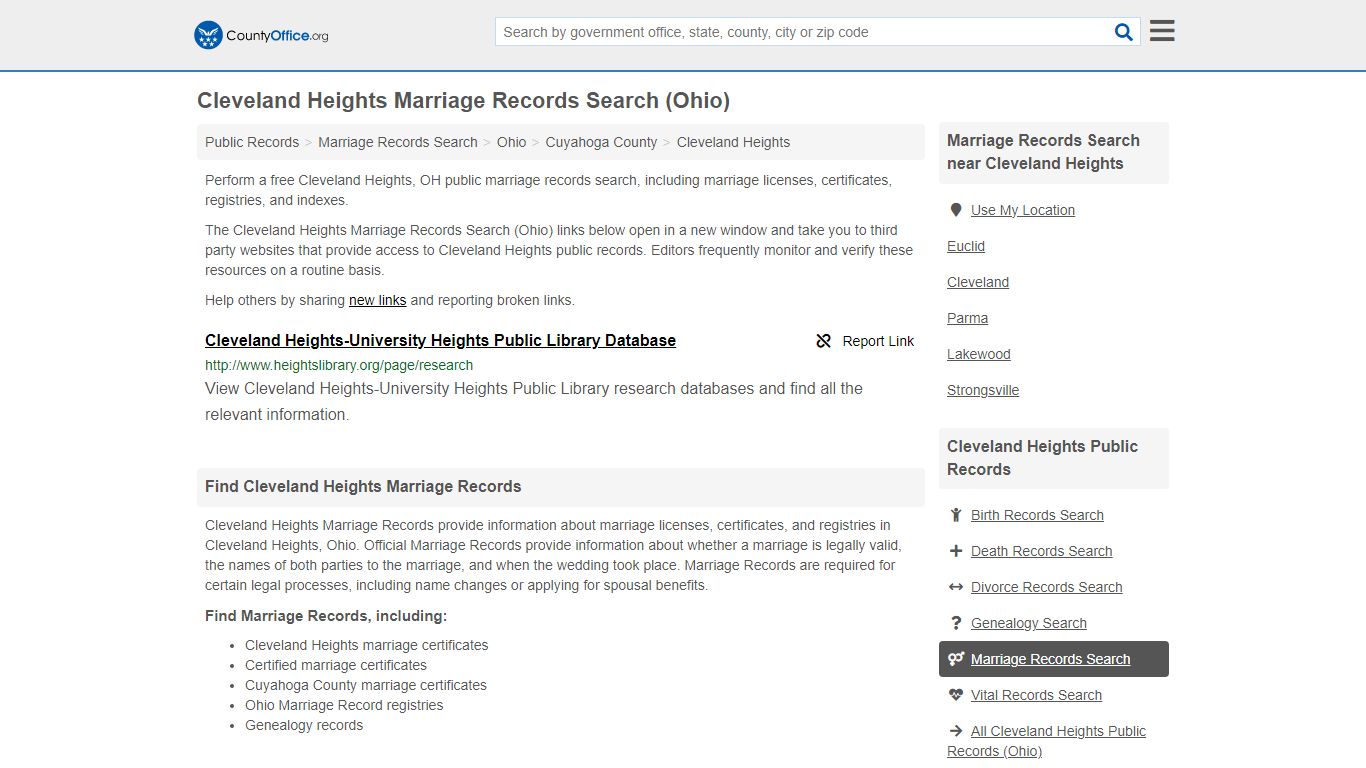Select highlighted Marriage Records Search item
Viewport: 1366px width, 768px height.
coord(1054,659)
